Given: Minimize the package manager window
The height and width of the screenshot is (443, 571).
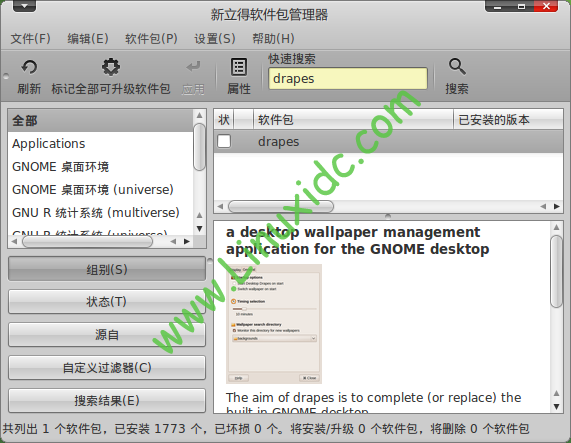Looking at the screenshot, I should pos(497,6).
